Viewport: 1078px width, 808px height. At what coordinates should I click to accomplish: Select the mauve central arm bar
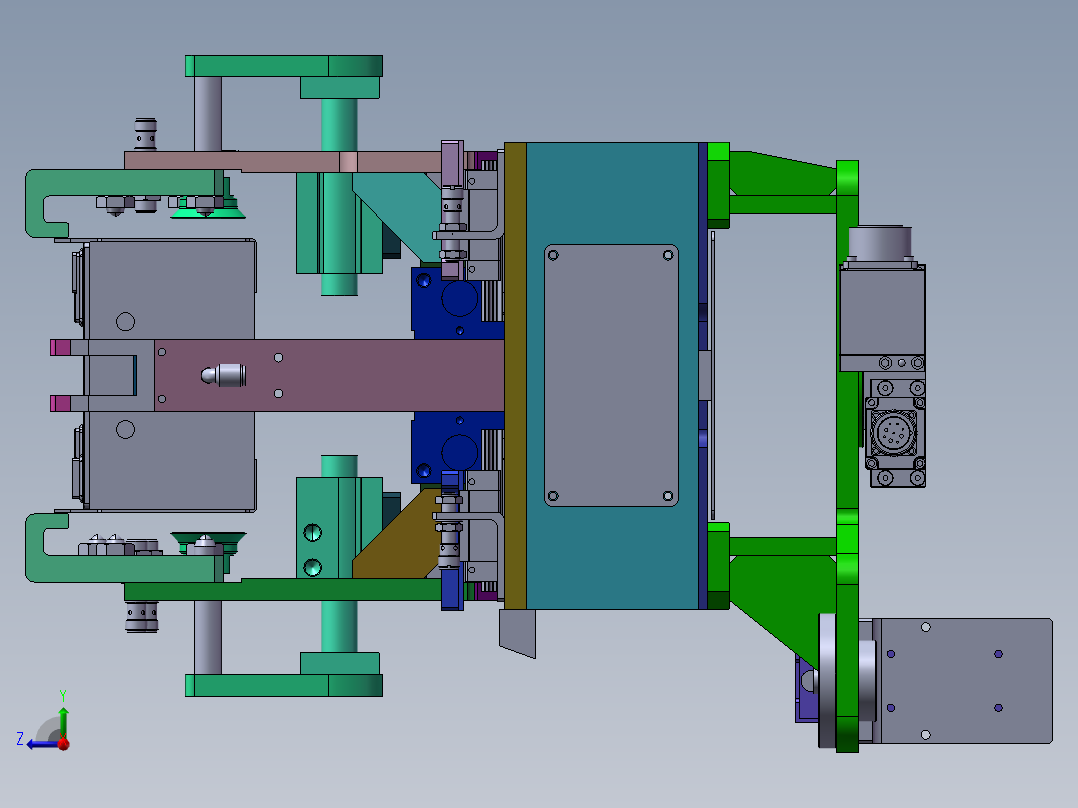pyautogui.click(x=329, y=375)
